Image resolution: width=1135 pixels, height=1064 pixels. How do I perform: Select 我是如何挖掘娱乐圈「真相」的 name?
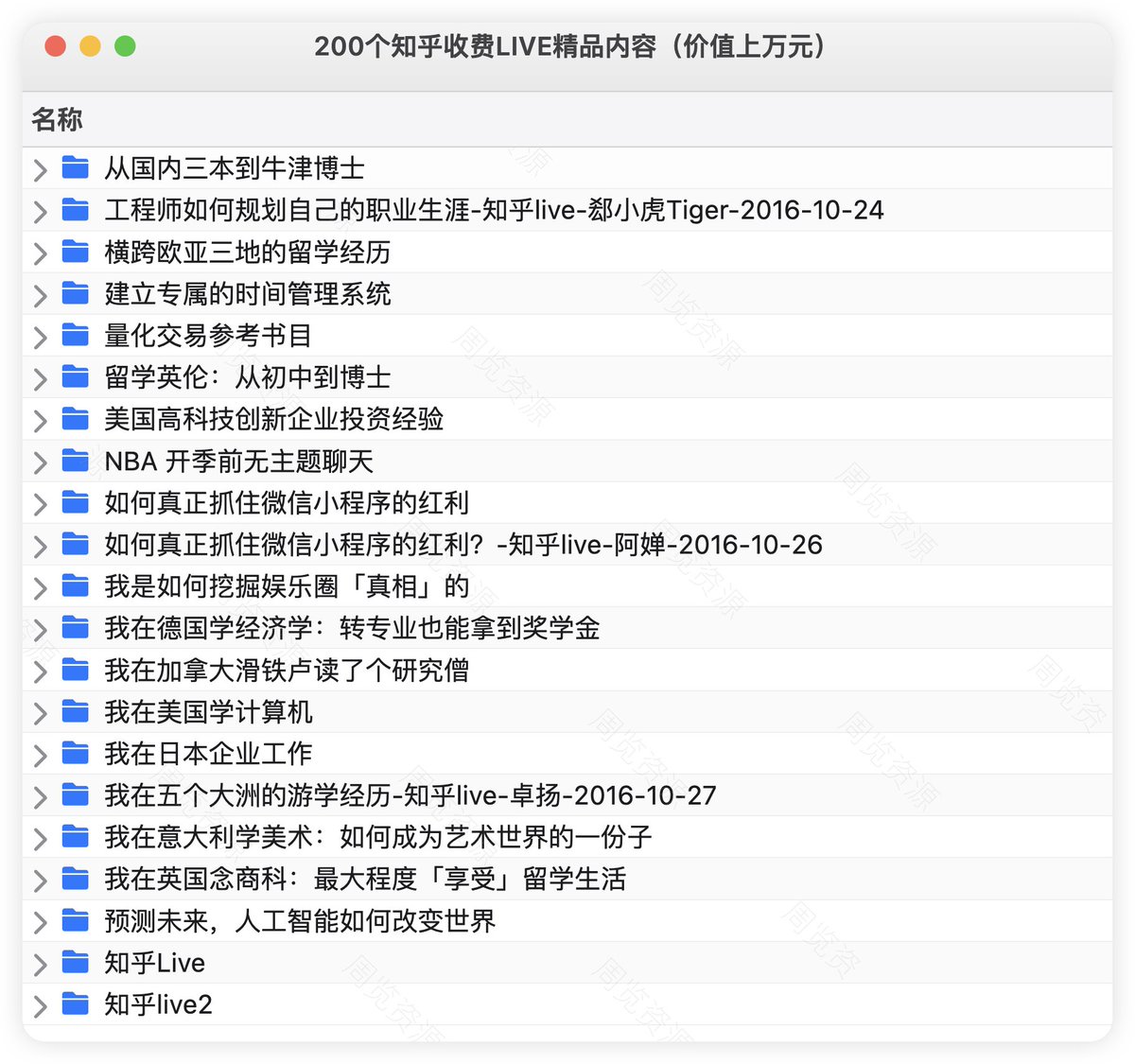287,586
